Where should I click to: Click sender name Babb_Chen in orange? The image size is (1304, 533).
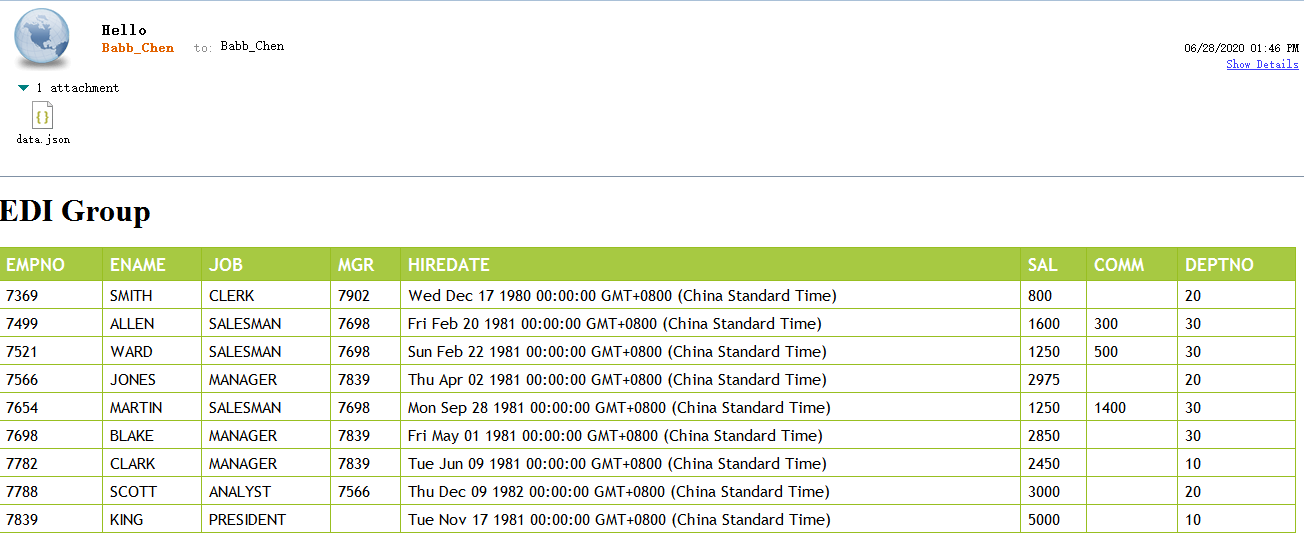point(137,47)
